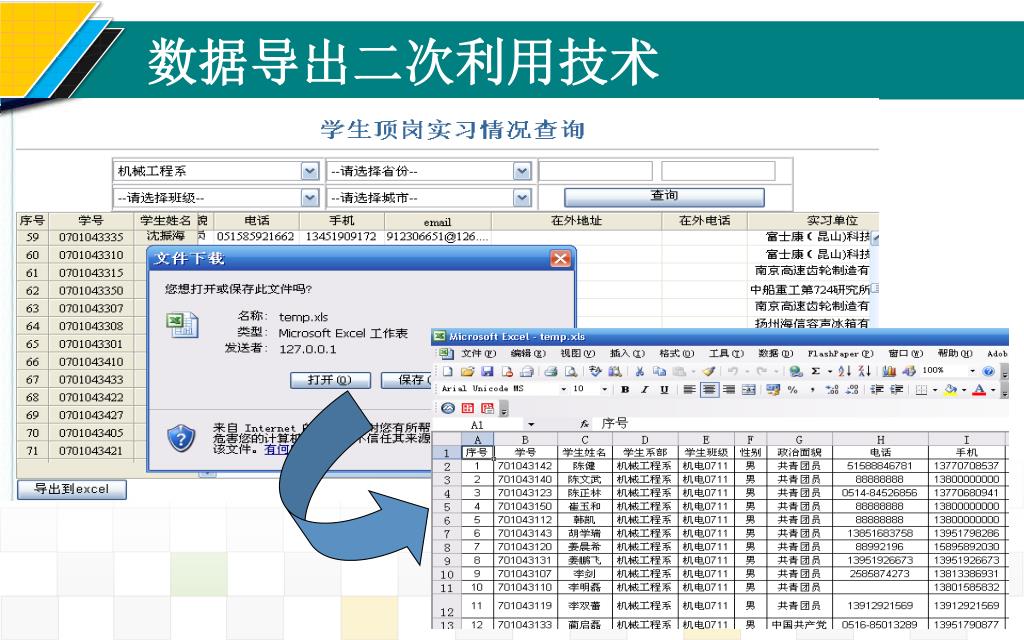The height and width of the screenshot is (640, 1024).
Task: Toggle Align Right in Excel
Action: point(730,389)
